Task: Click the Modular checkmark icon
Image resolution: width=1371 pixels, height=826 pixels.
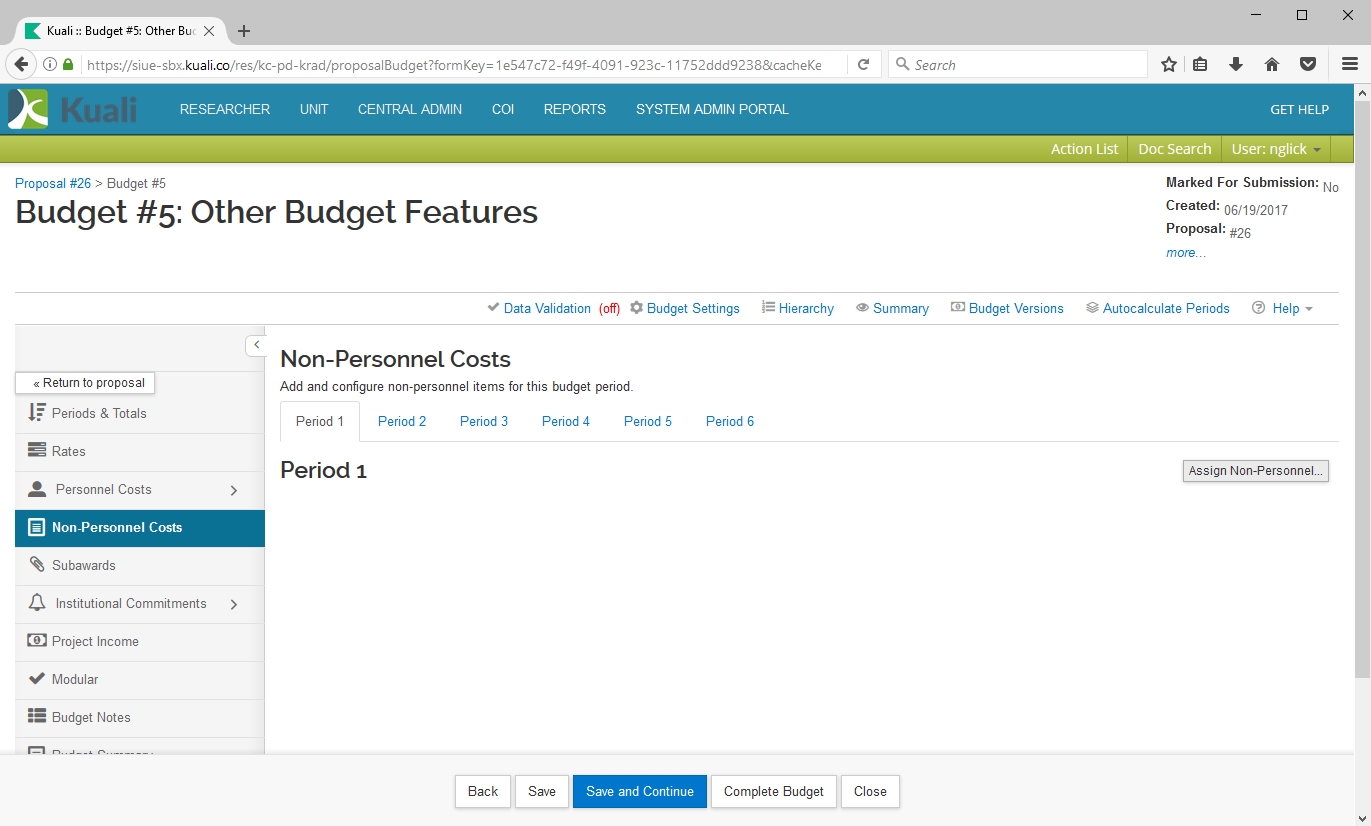Action: [x=37, y=678]
